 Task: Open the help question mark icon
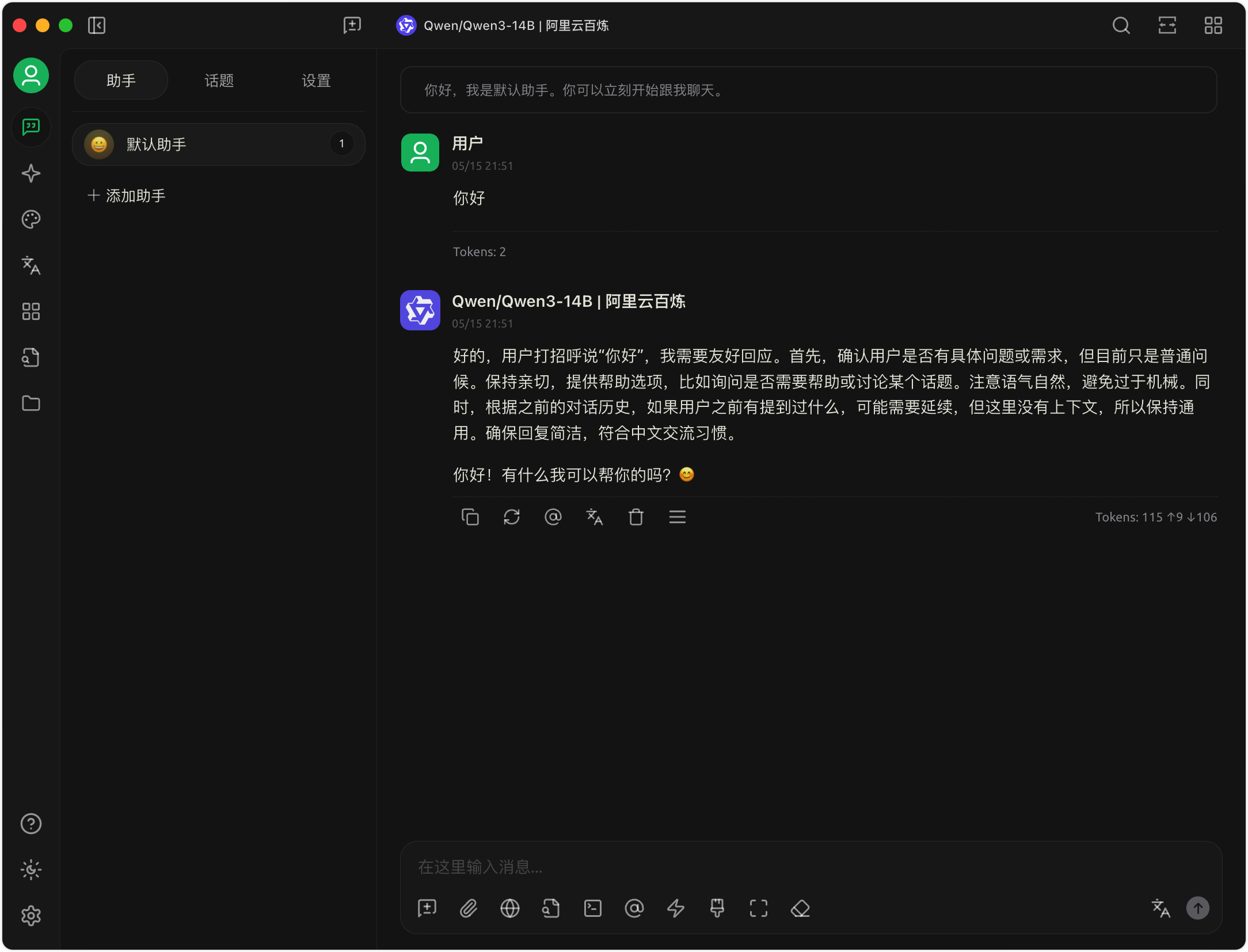click(x=31, y=824)
